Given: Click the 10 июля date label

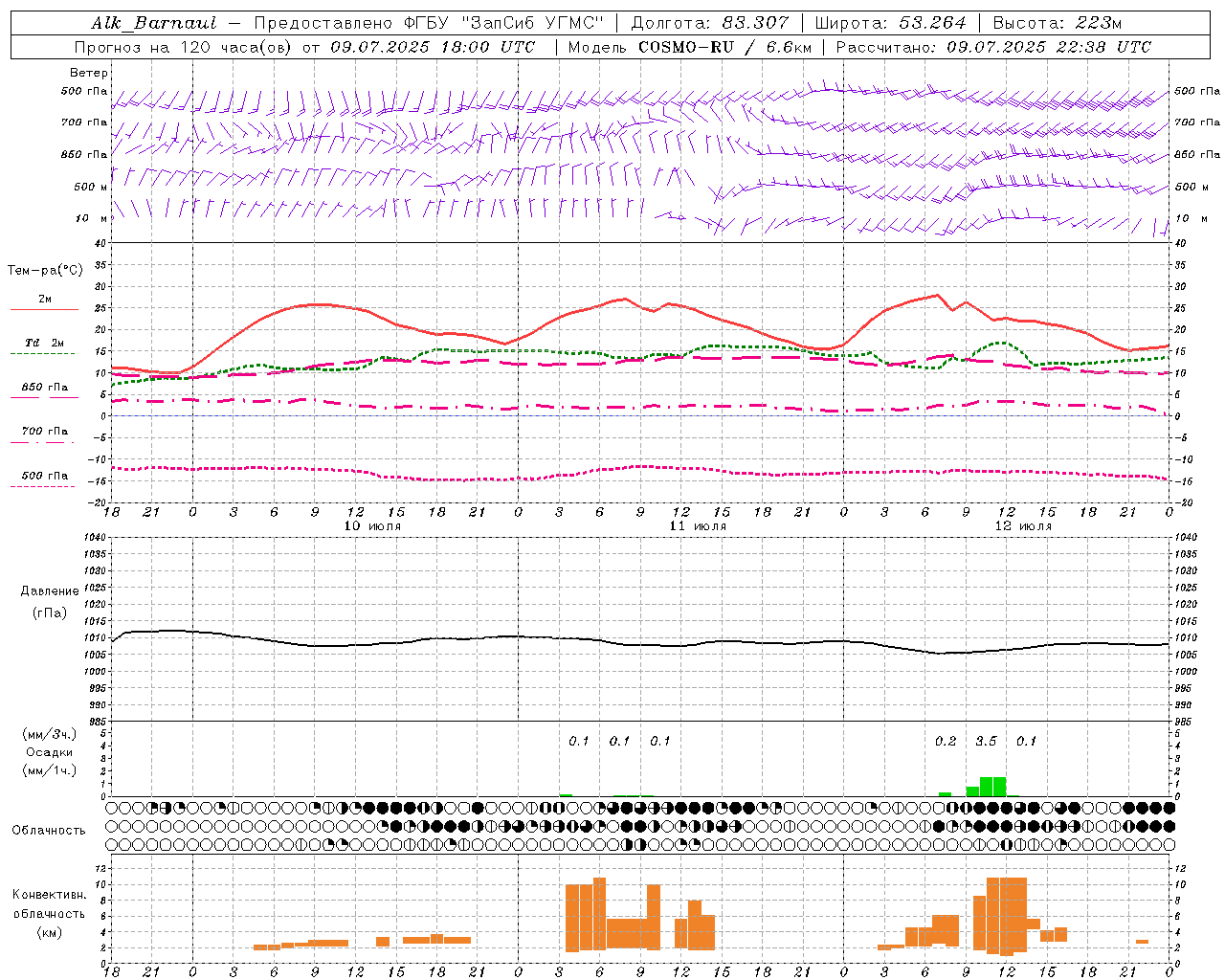Looking at the screenshot, I should tap(372, 526).
